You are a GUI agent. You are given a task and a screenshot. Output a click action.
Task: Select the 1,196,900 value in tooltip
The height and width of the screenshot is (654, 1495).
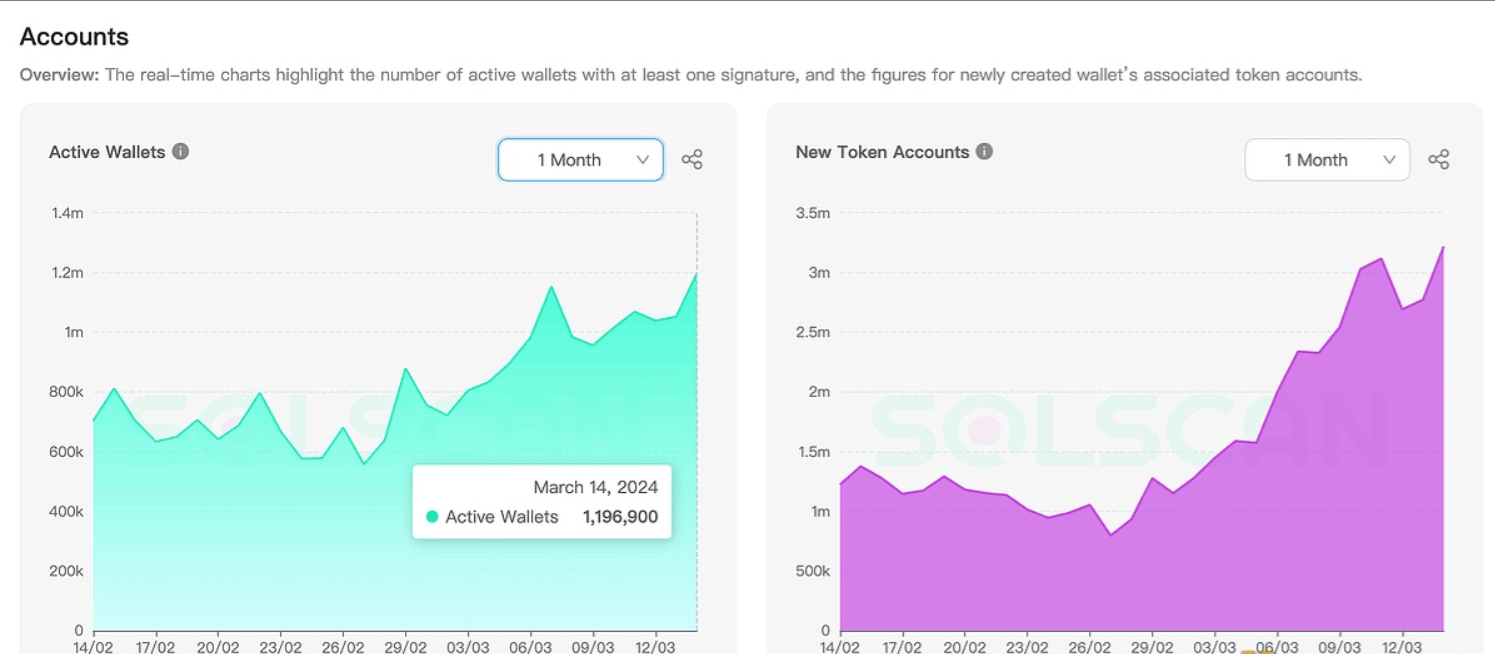click(x=620, y=517)
